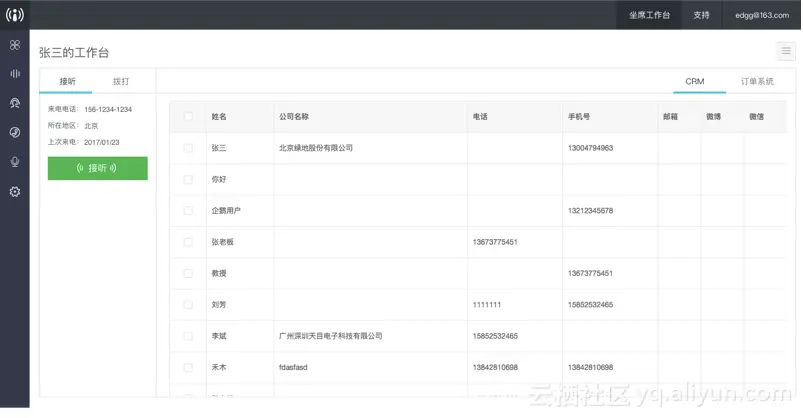Click phone number 1111111
This screenshot has width=803, height=418.
pyautogui.click(x=487, y=305)
